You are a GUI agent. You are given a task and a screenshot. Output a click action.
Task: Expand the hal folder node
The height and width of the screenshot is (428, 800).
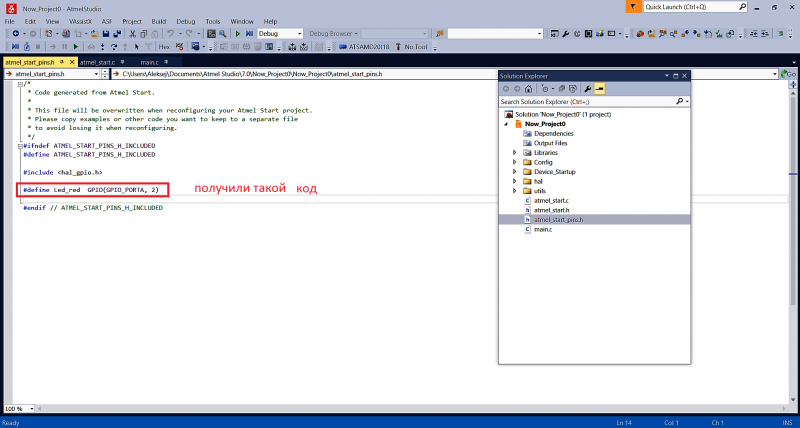pos(514,182)
